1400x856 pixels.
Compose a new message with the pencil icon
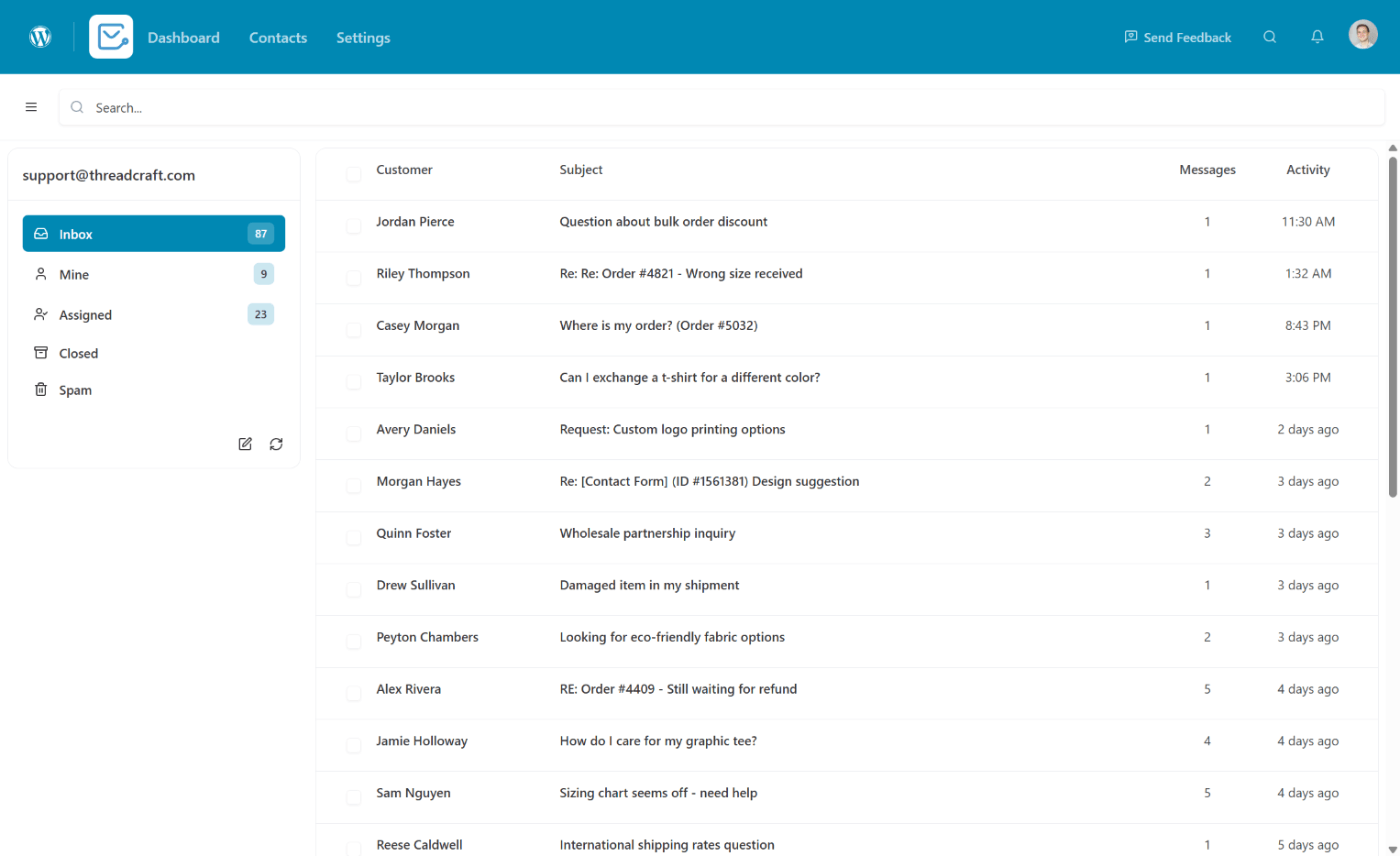tap(245, 443)
